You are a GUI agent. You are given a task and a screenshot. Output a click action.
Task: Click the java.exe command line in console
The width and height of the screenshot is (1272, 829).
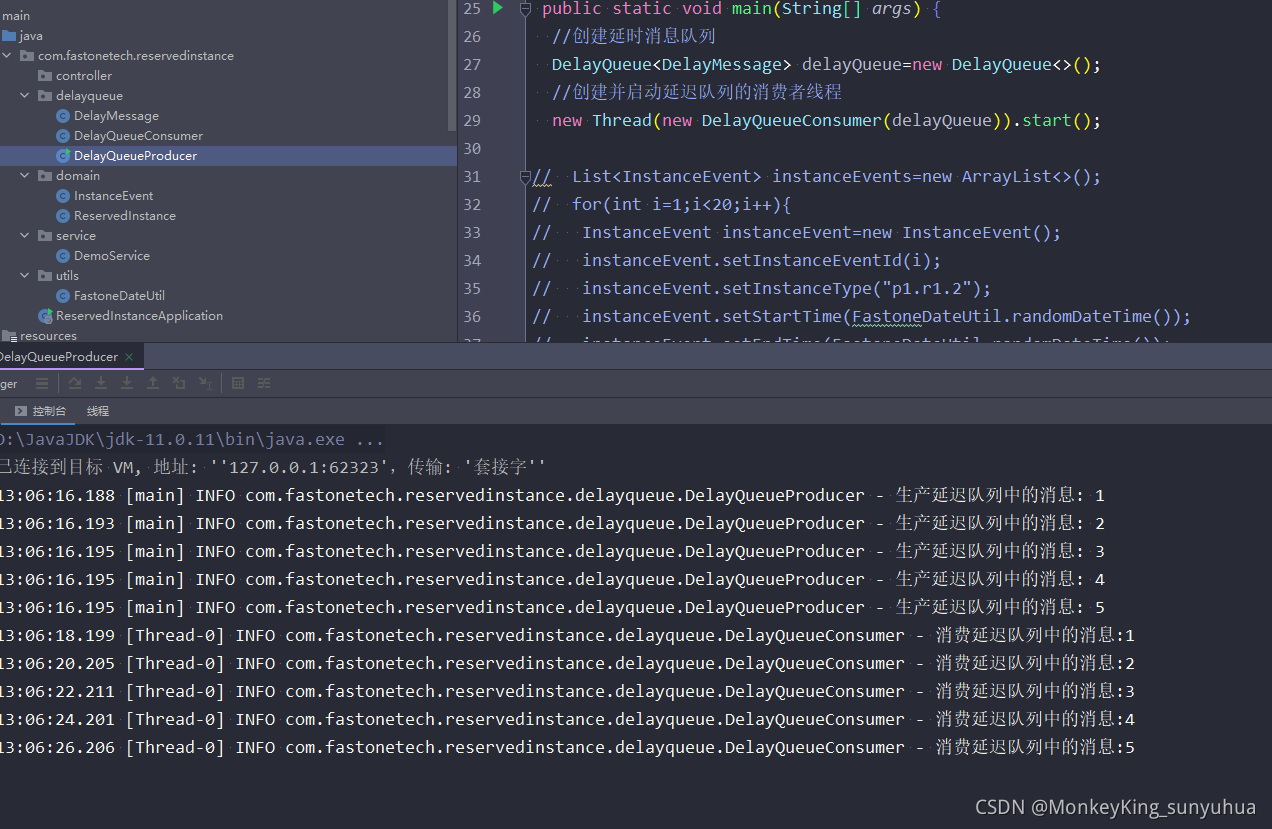coord(191,439)
